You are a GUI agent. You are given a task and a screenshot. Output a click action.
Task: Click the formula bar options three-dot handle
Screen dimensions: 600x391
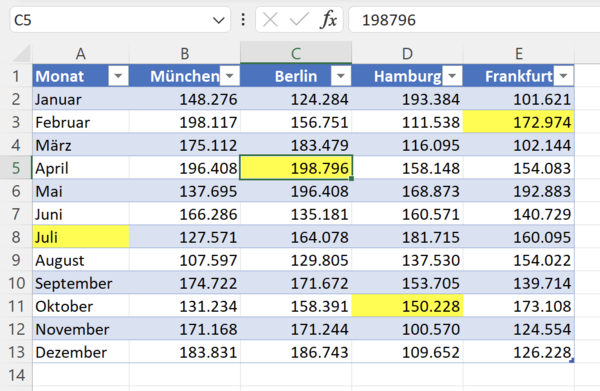[243, 20]
